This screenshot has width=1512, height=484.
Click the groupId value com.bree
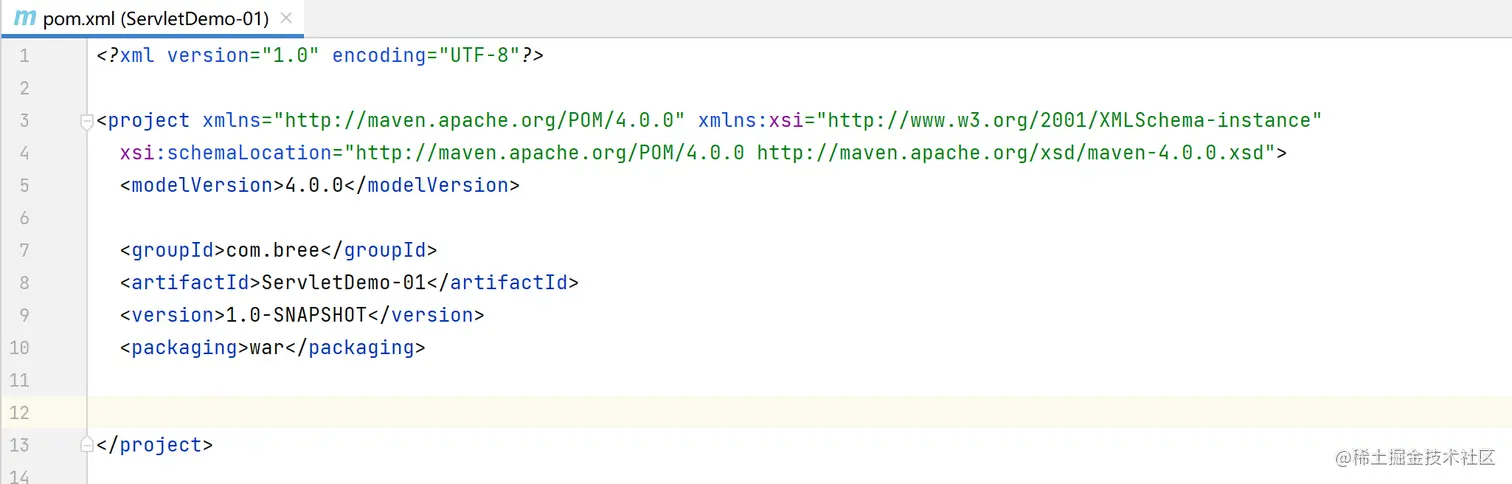[273, 250]
